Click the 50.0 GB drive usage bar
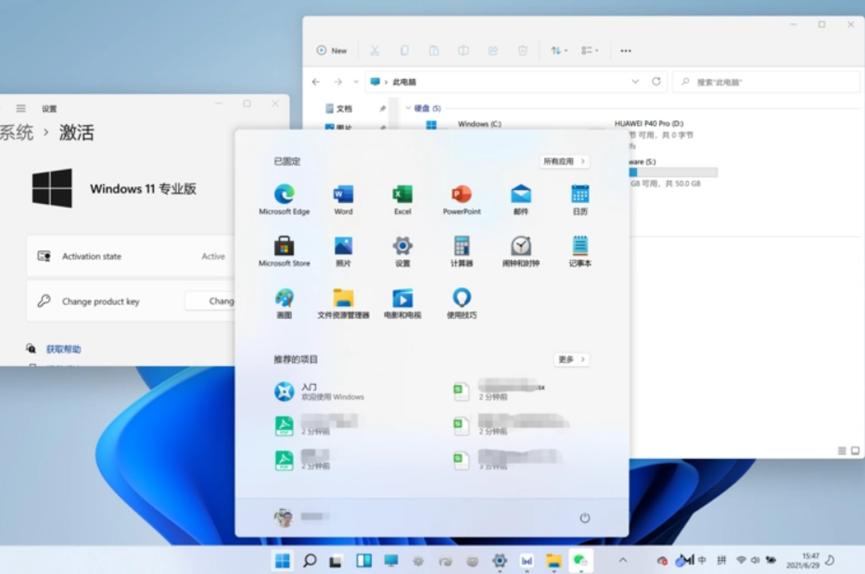The width and height of the screenshot is (865, 574). click(x=674, y=173)
